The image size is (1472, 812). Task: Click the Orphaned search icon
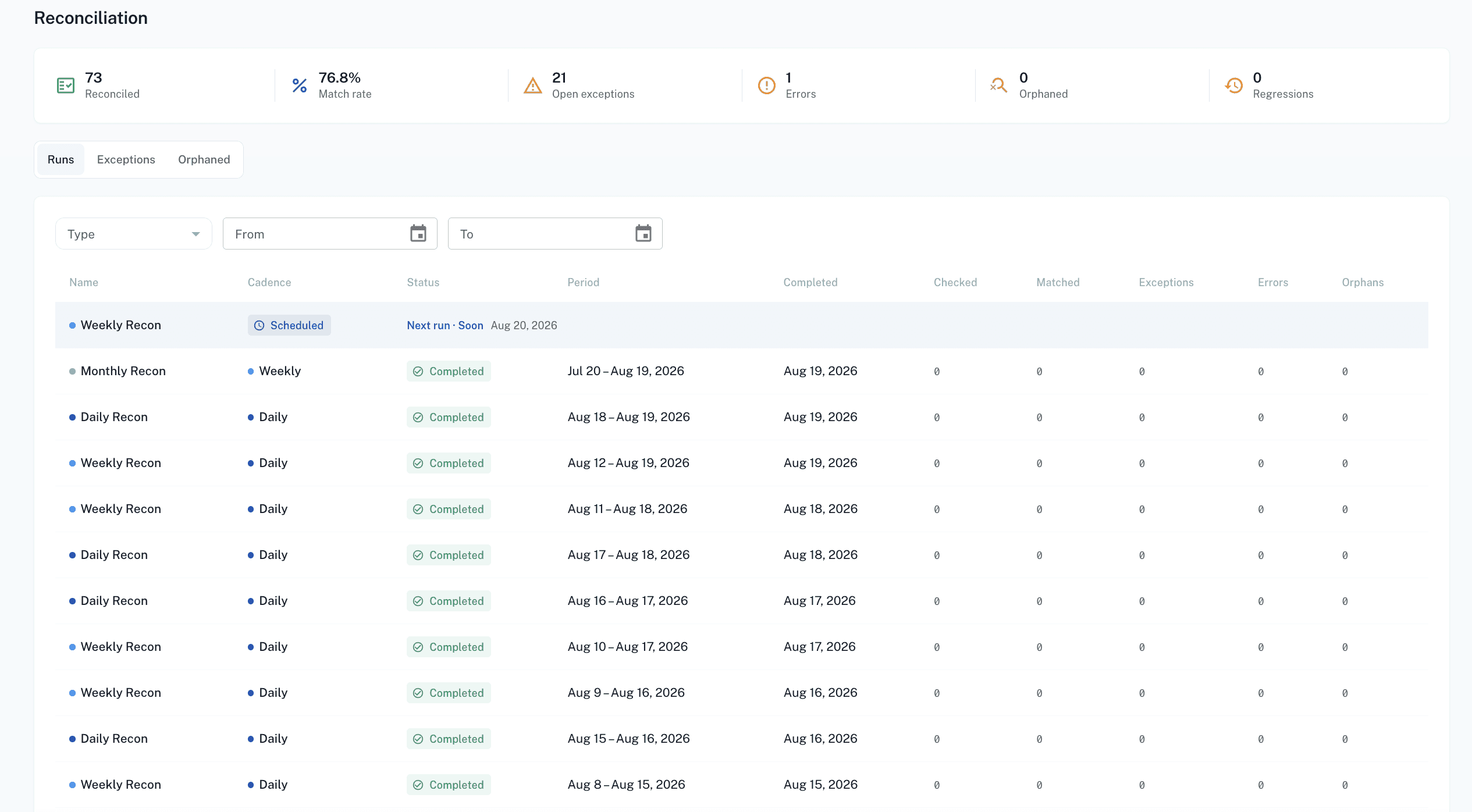[x=999, y=86]
